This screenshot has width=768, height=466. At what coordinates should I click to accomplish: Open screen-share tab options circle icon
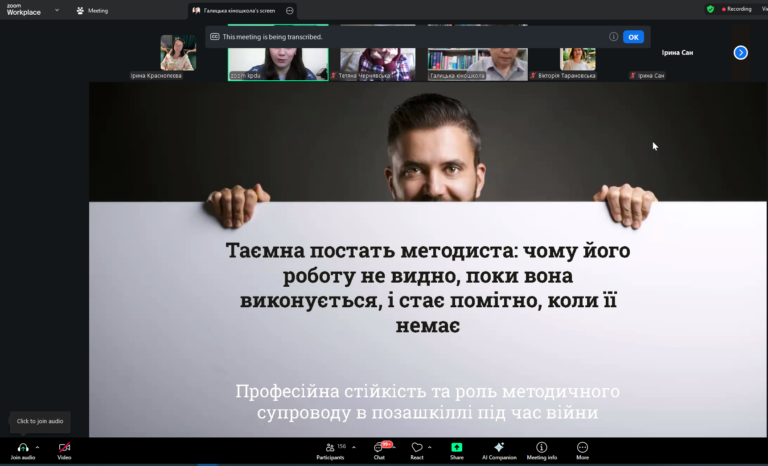(x=289, y=10)
